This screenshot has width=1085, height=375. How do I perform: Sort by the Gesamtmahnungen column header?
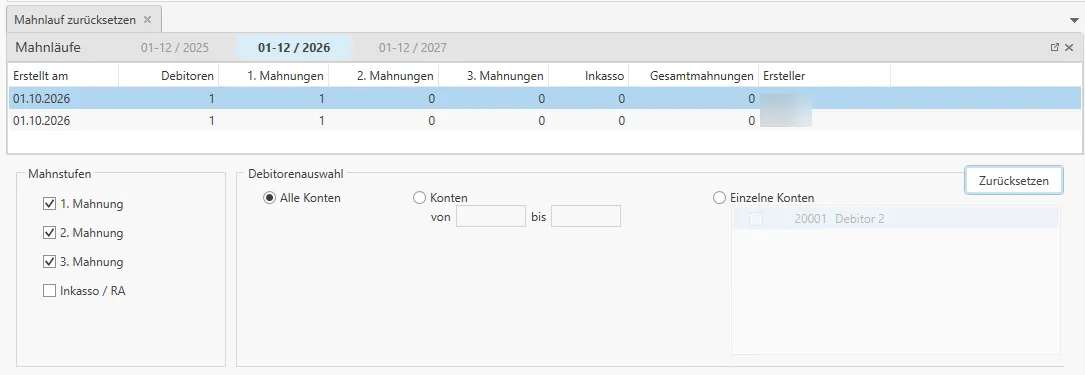[x=694, y=76]
